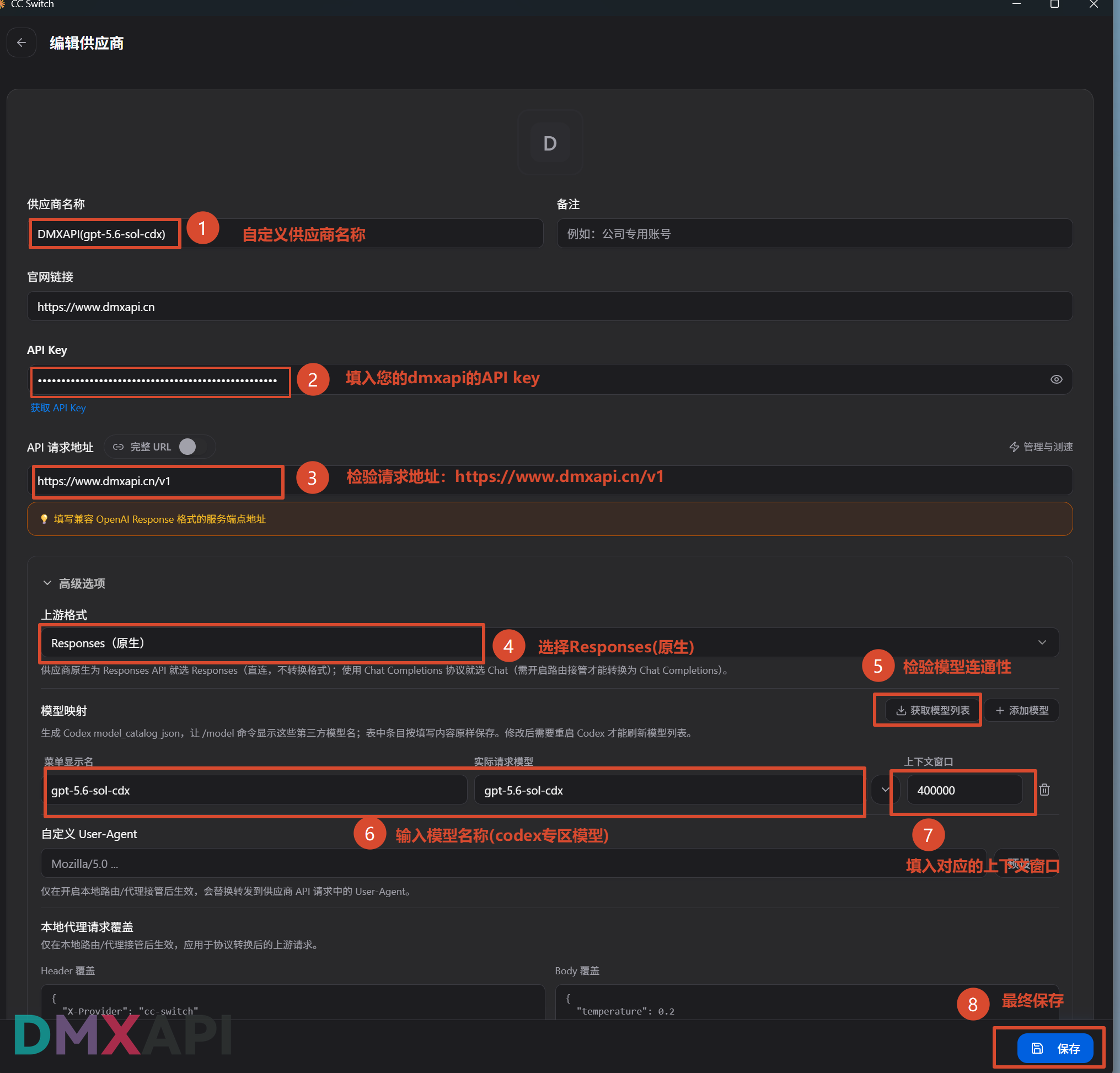Edit the API request address https://www.dmxapi.cn/v1
Screen dimensions: 1120x1073
pos(550,481)
